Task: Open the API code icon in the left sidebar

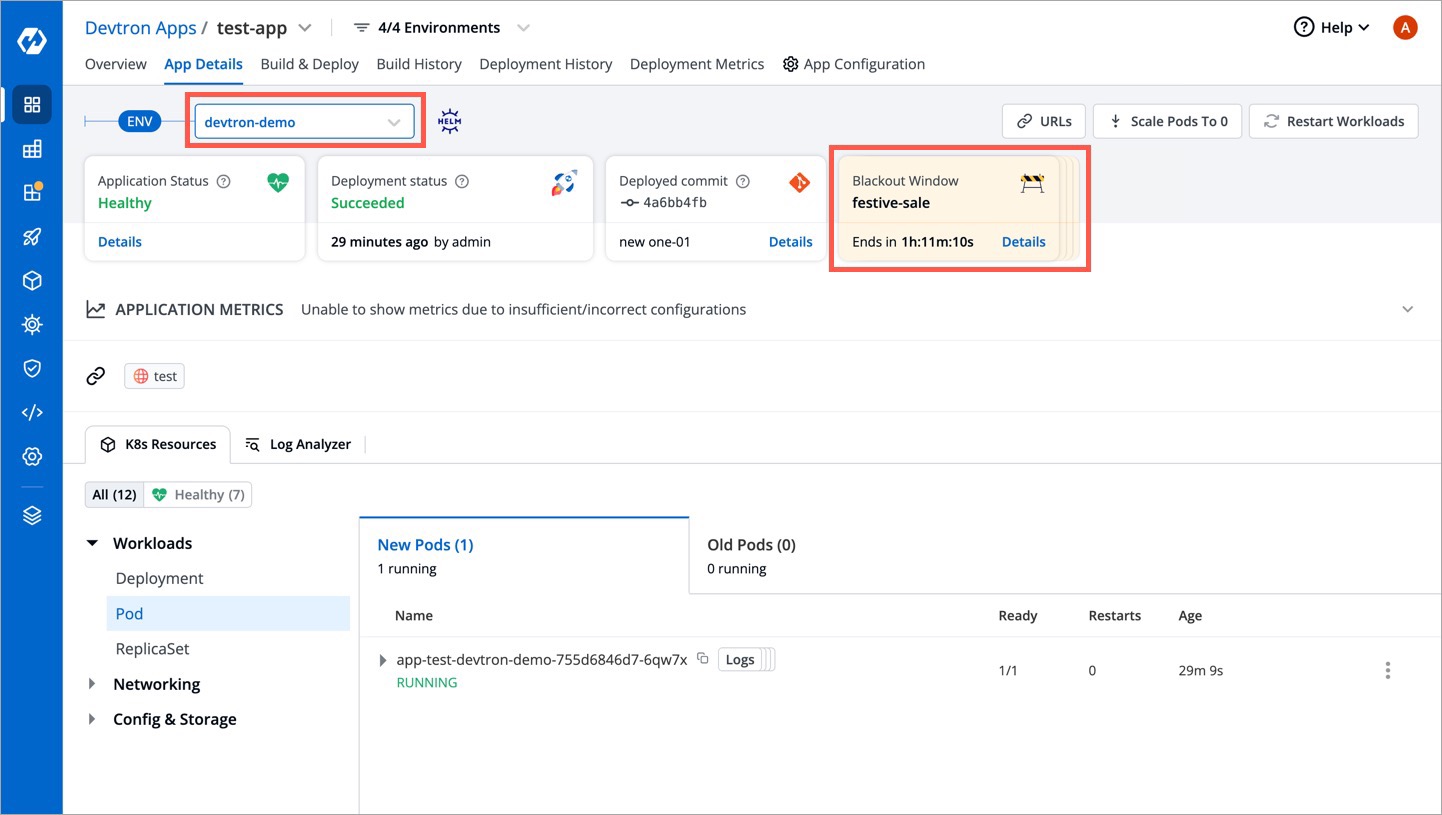Action: pos(32,412)
